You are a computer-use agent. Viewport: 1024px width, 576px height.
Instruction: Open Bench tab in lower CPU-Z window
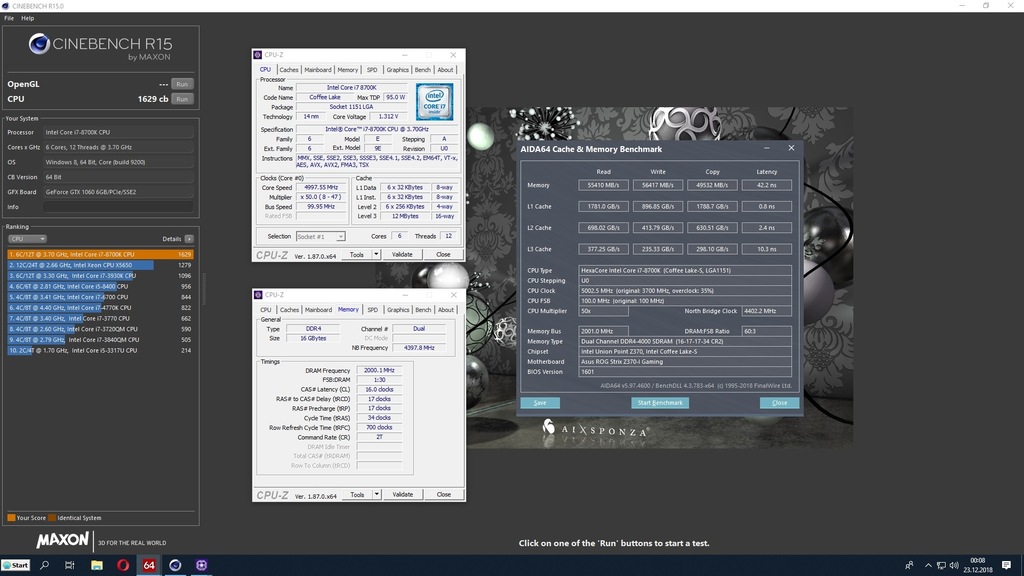[423, 310]
